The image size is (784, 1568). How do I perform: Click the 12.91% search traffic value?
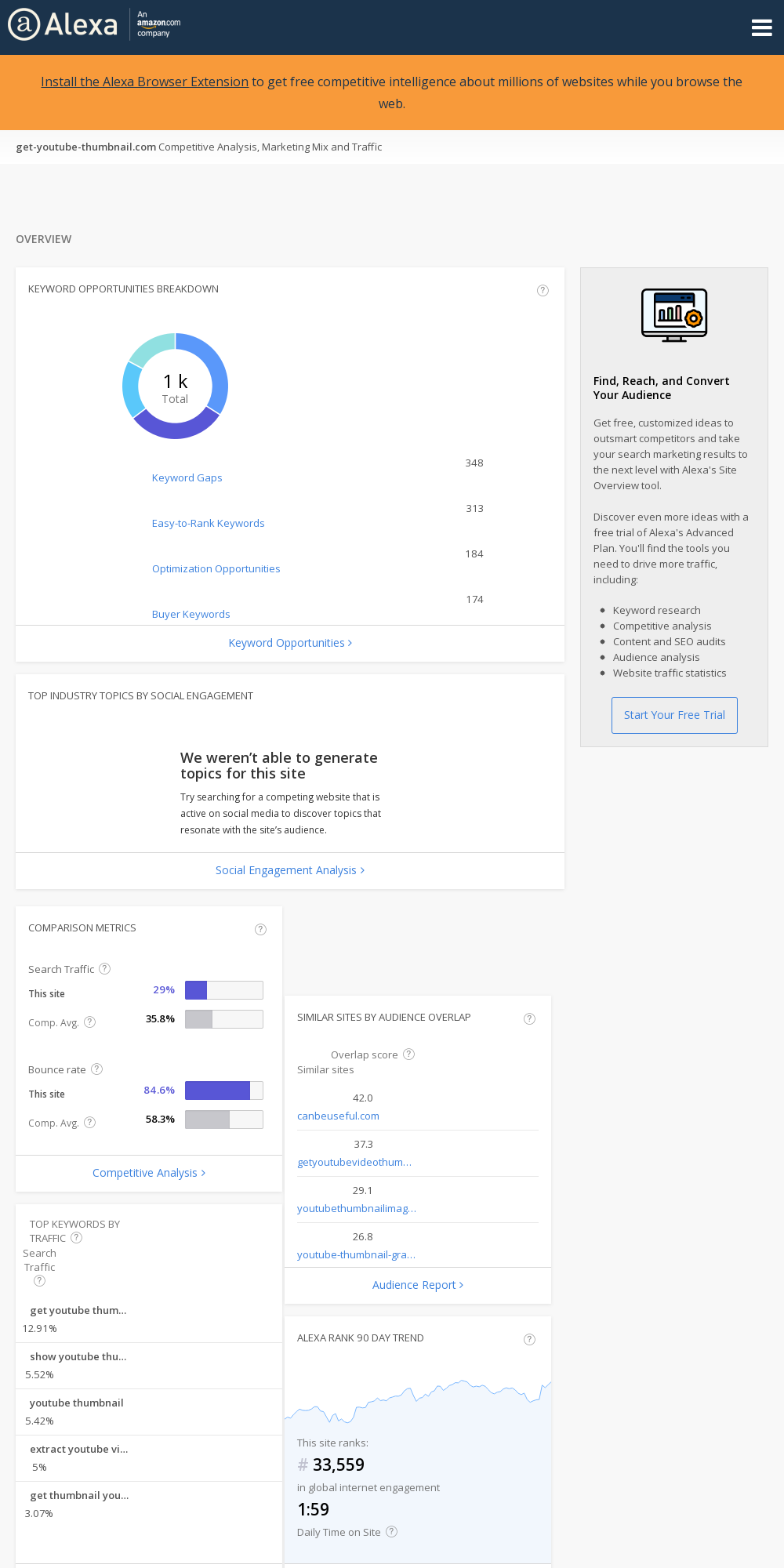(40, 1328)
